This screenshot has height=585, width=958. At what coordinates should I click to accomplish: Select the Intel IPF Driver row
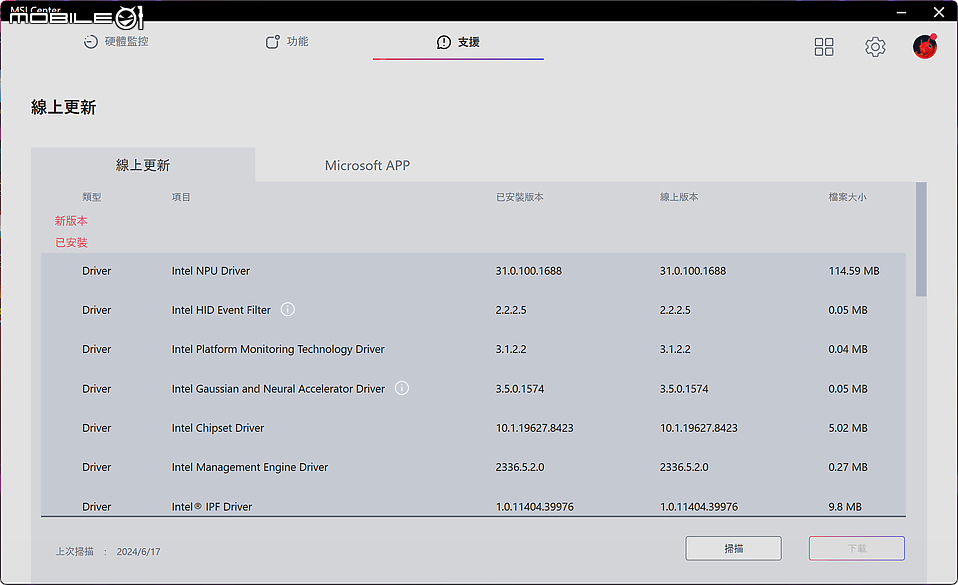(474, 505)
